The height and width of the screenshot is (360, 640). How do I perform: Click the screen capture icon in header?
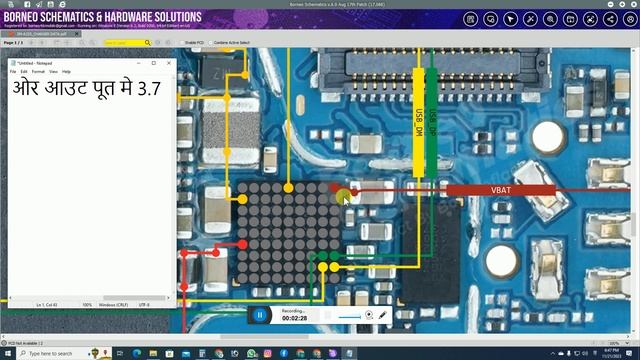coord(591,19)
